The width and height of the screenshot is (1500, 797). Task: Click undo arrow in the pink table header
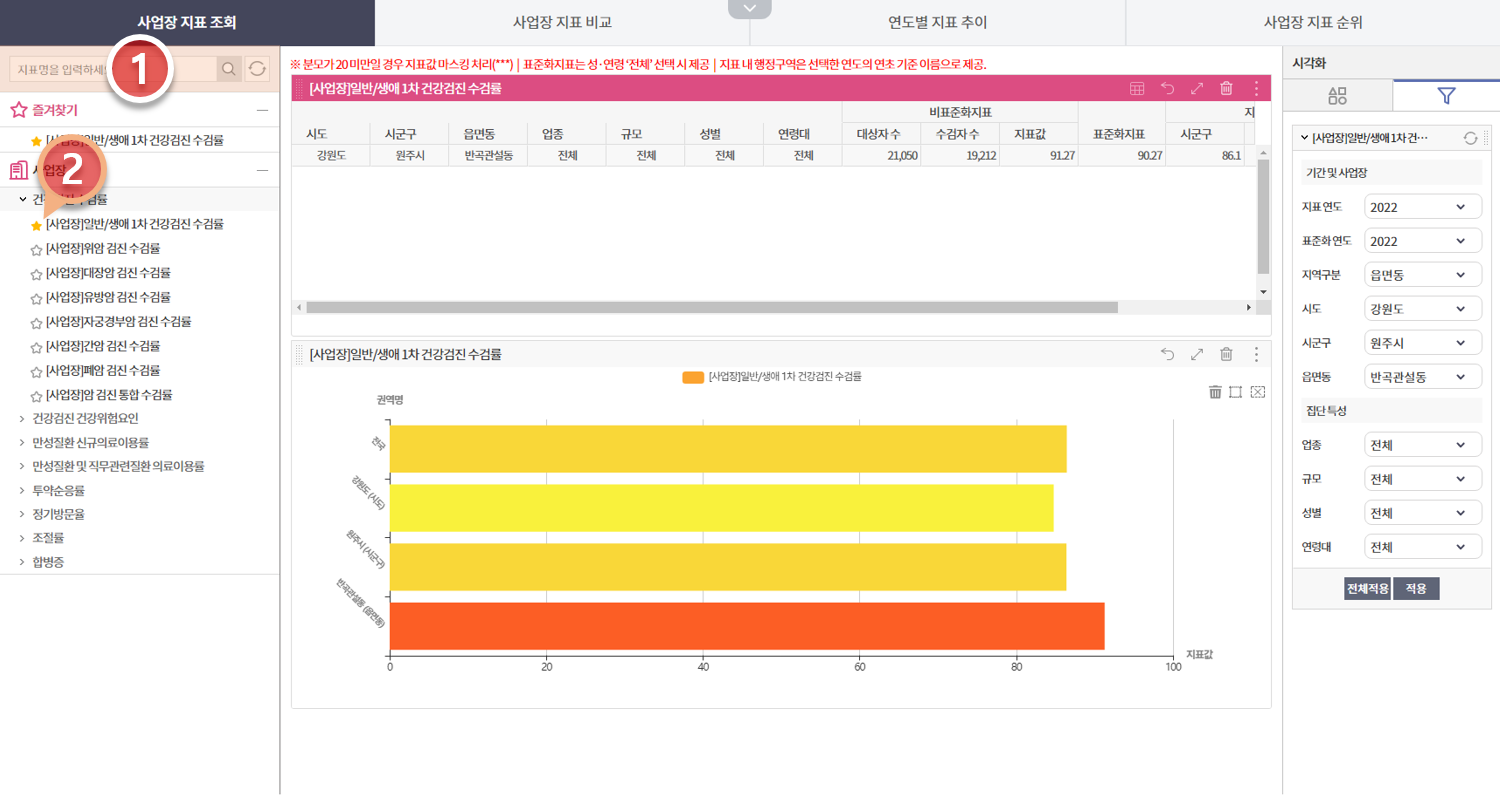tap(1167, 88)
